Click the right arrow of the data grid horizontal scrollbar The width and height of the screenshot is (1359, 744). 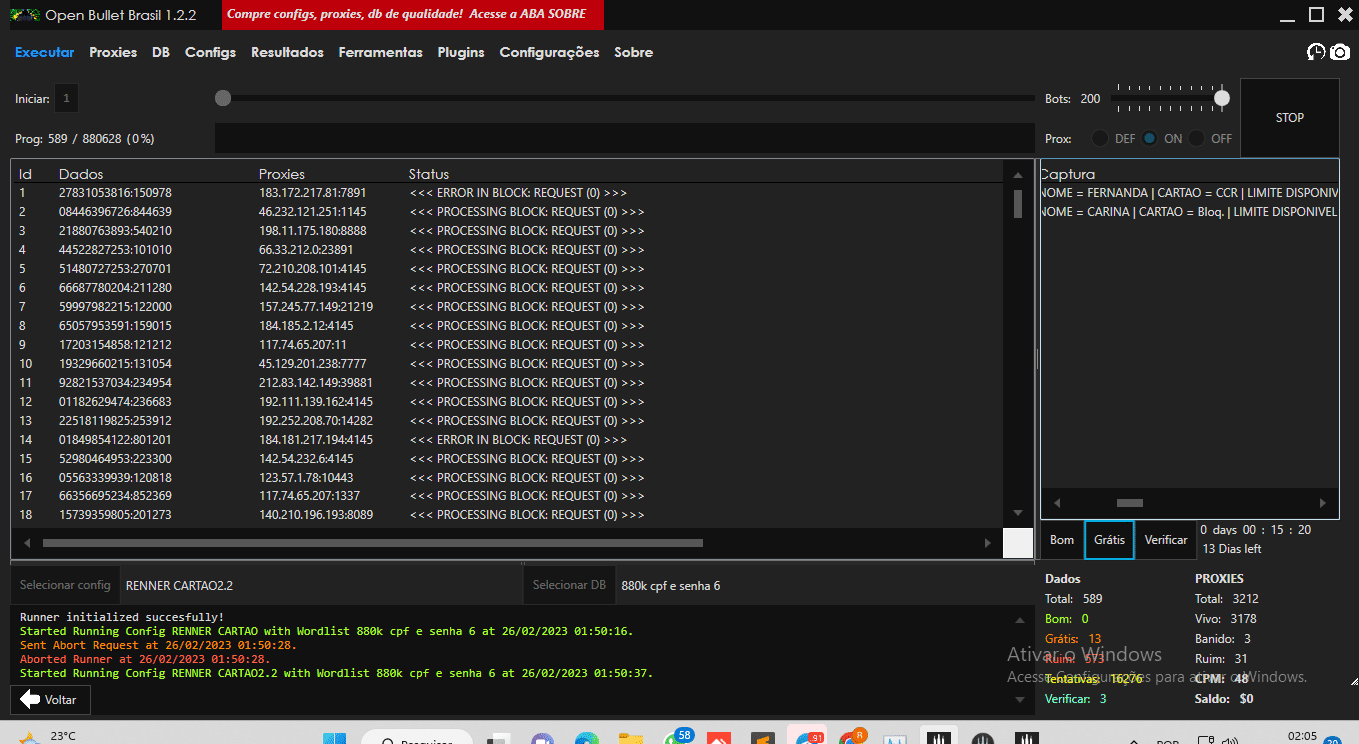(x=988, y=543)
